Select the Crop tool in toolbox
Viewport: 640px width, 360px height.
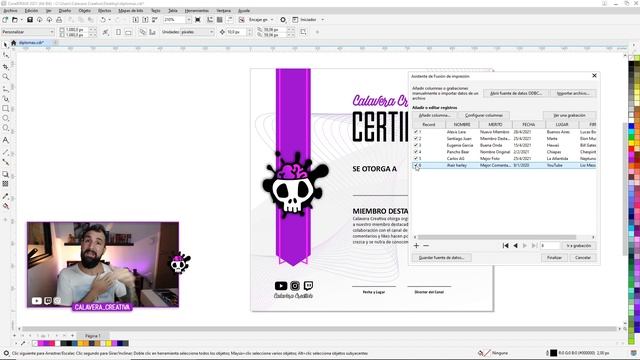point(5,66)
